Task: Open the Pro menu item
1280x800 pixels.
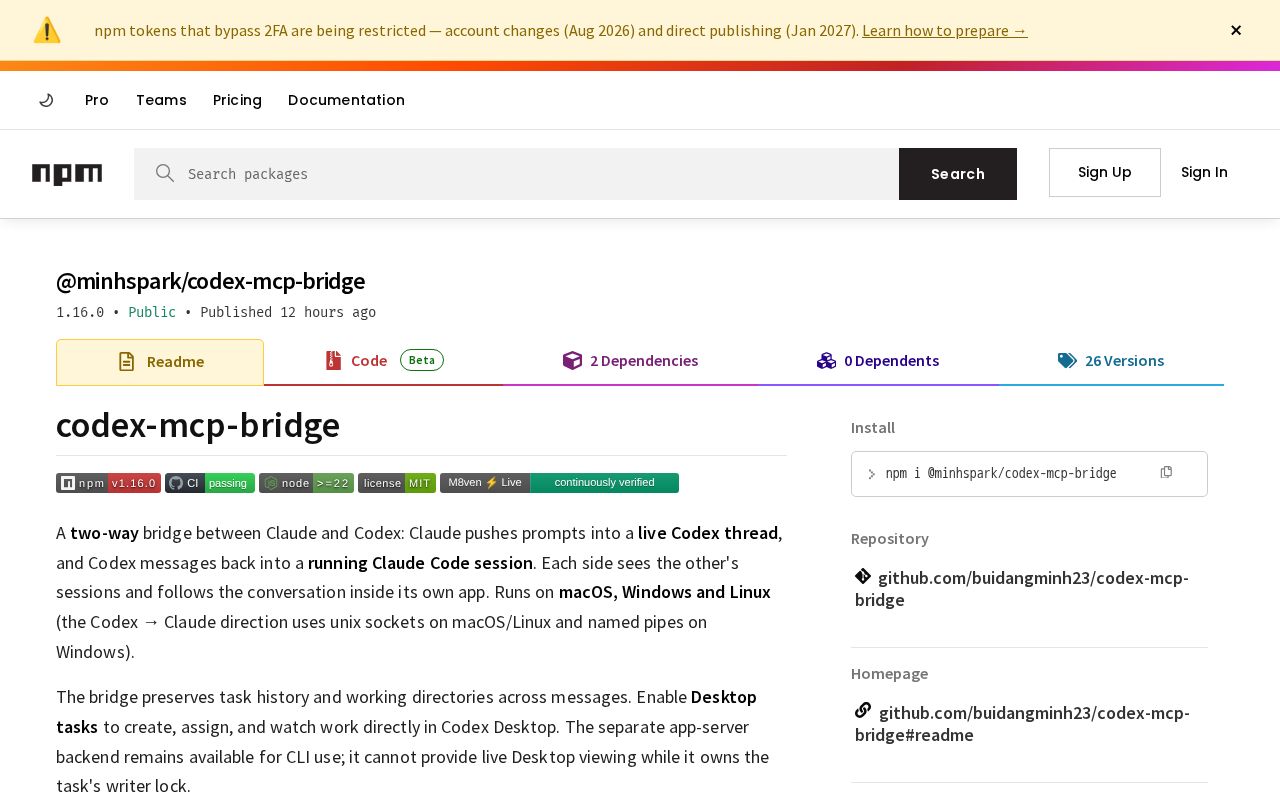Action: (97, 100)
